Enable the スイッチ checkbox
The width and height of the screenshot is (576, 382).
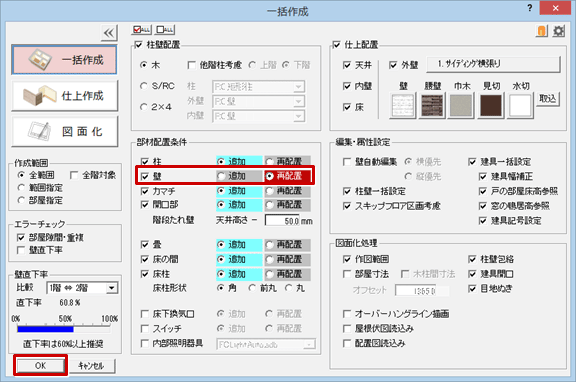point(145,328)
